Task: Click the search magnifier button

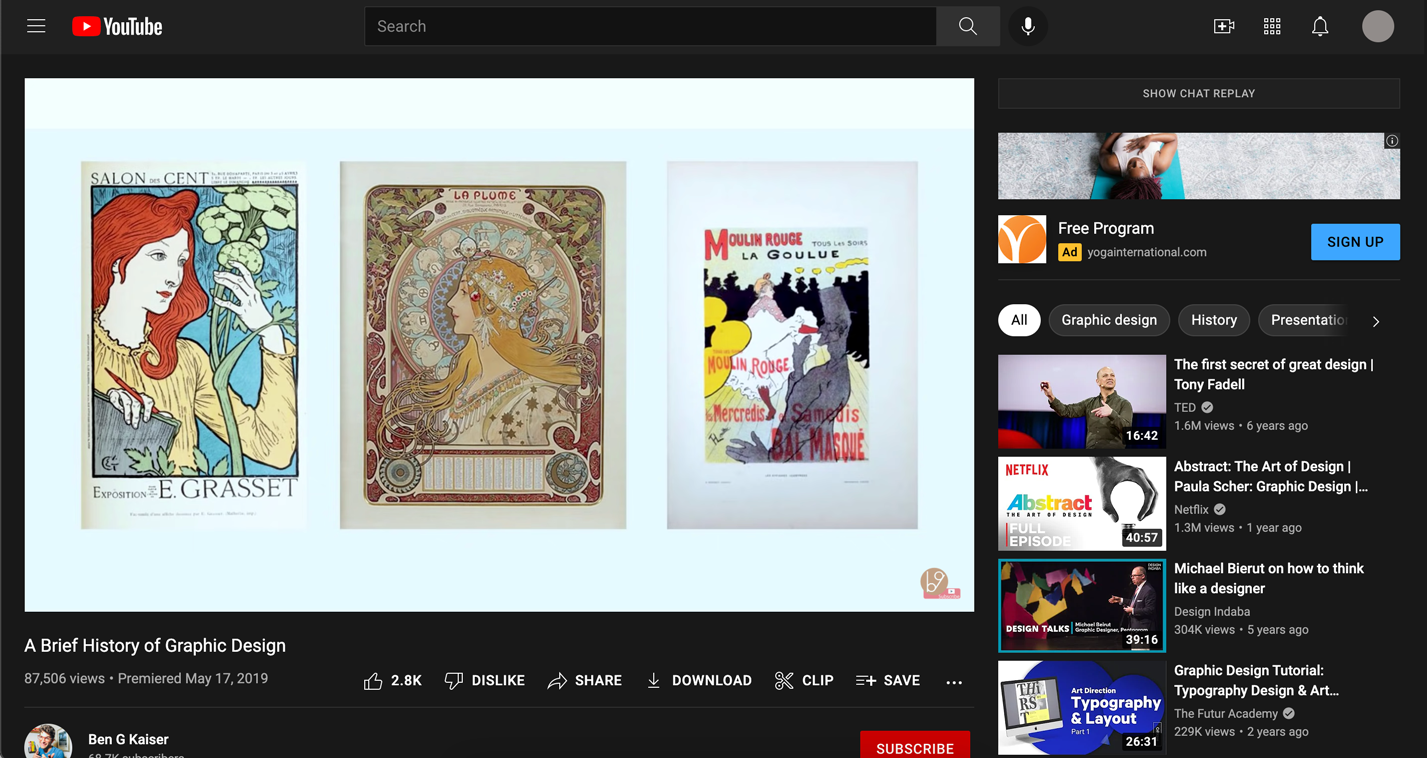Action: point(967,27)
